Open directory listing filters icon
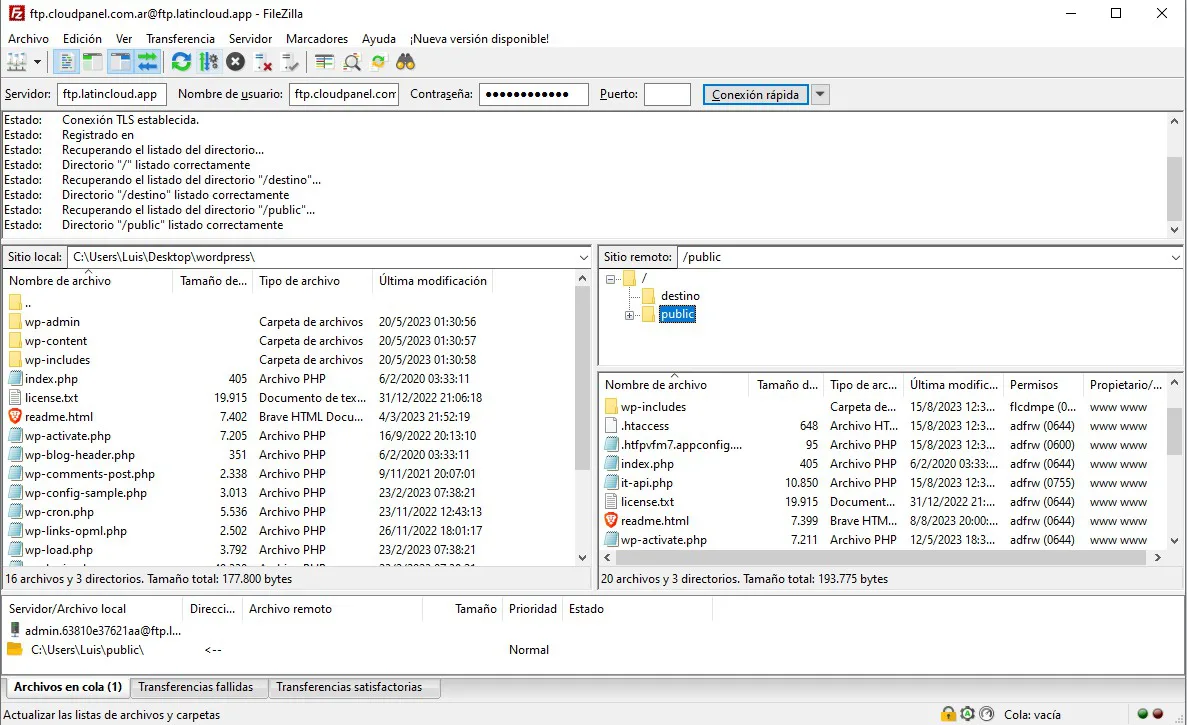Screen dimensions: 1187x725 [324, 62]
